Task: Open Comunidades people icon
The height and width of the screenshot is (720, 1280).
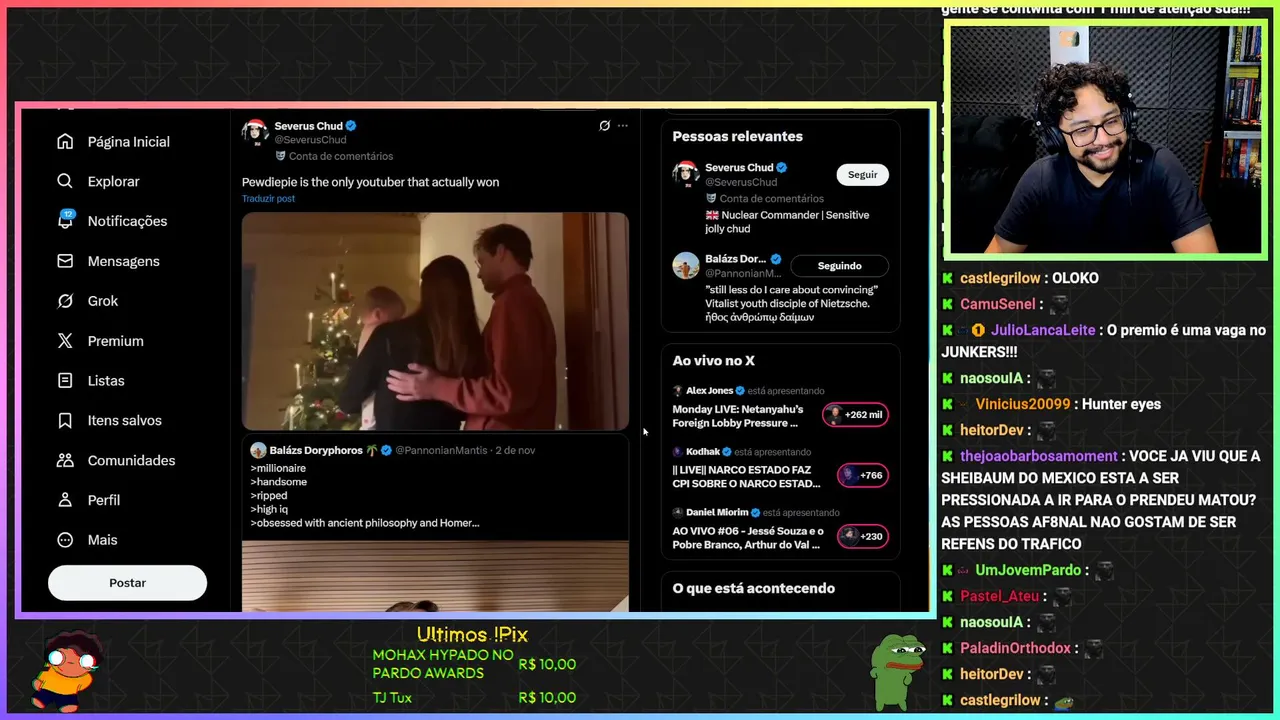Action: click(x=65, y=461)
